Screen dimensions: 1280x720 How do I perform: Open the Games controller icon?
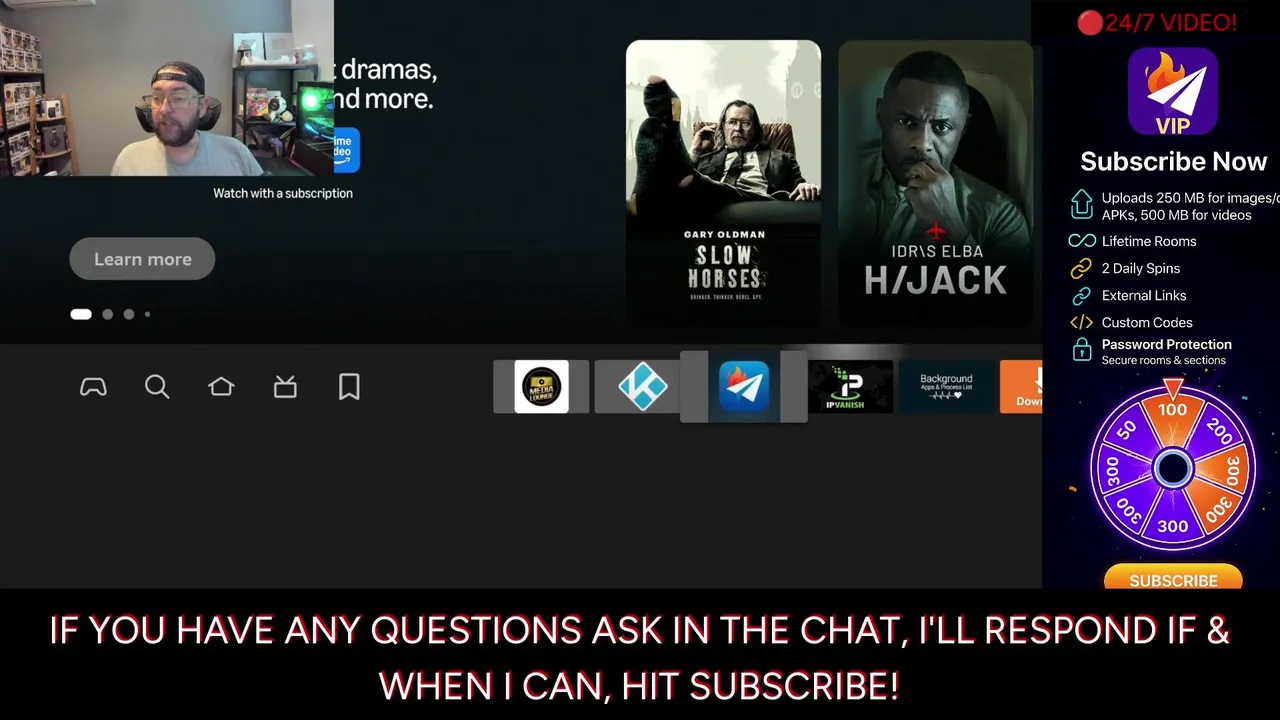point(93,387)
